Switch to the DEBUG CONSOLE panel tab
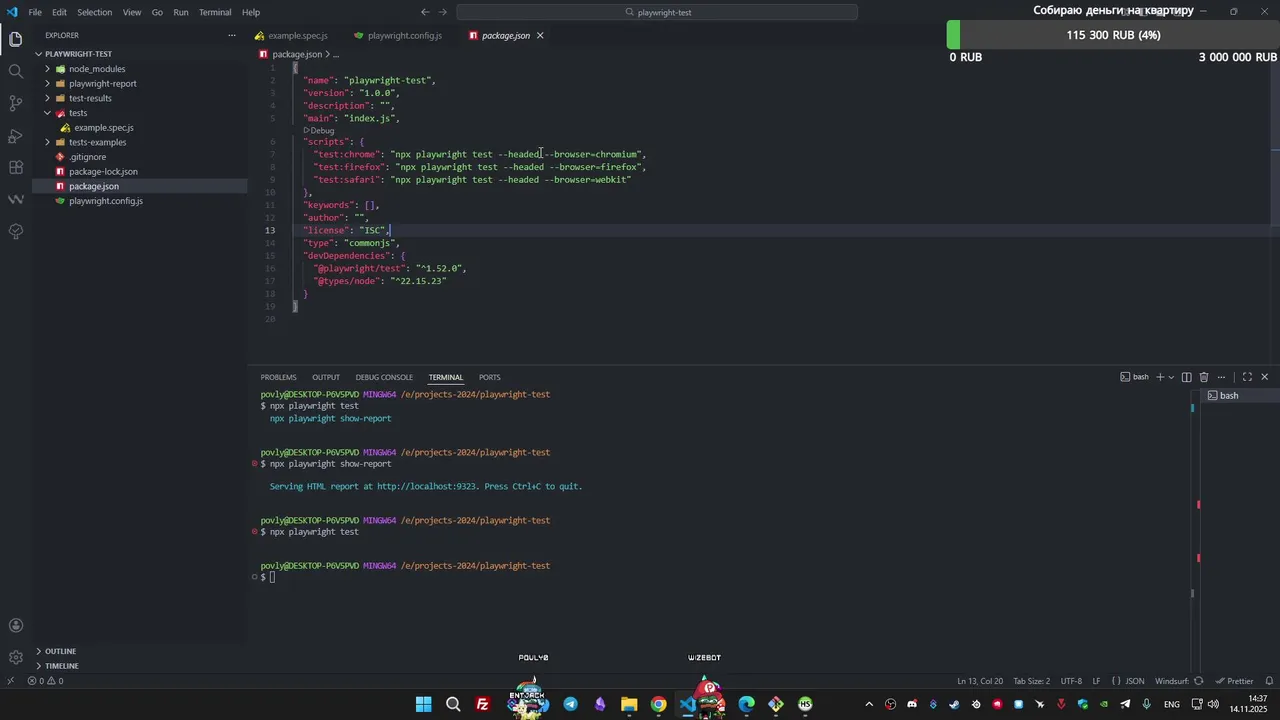Viewport: 1280px width, 720px height. tap(384, 377)
